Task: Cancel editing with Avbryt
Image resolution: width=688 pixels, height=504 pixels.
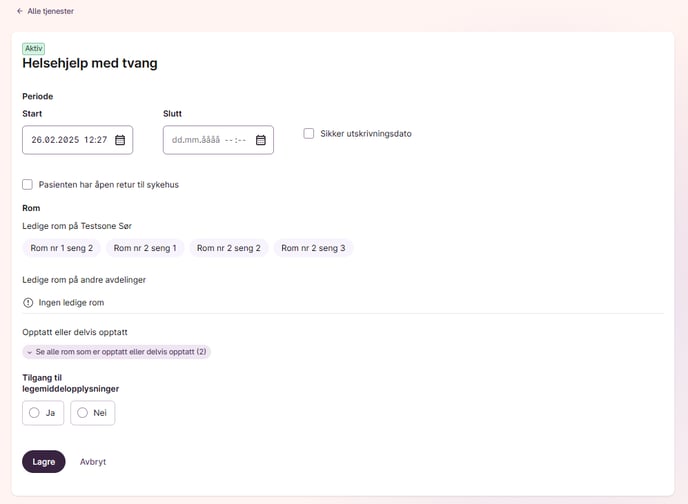Action: (93, 461)
